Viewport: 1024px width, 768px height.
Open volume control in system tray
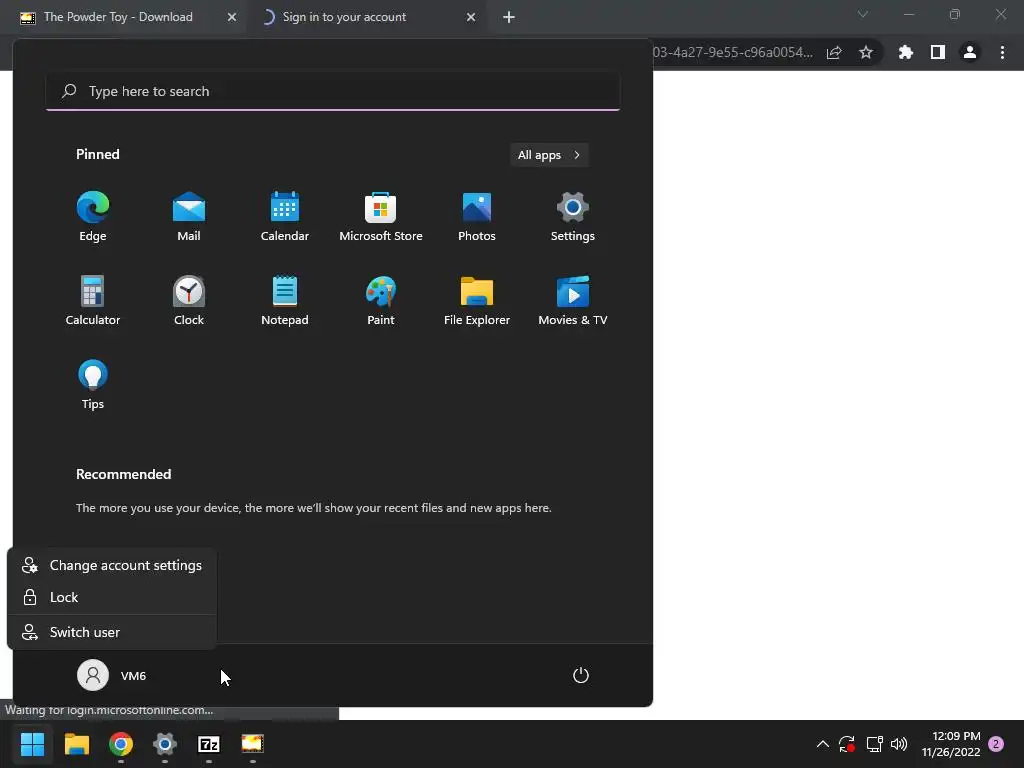pos(899,744)
